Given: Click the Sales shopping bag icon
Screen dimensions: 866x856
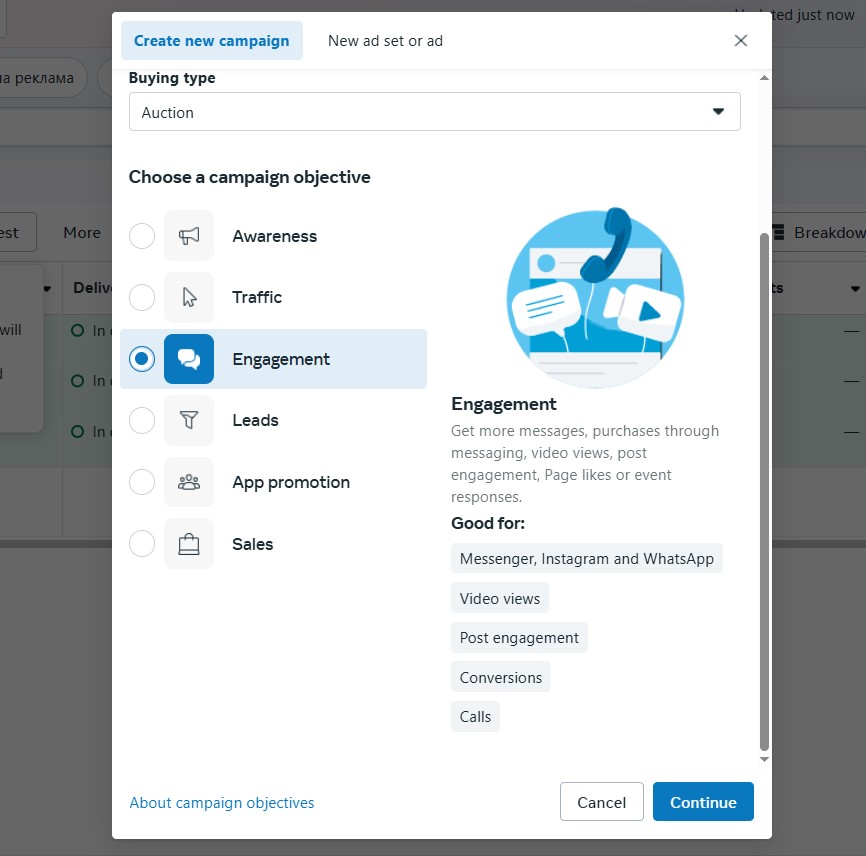Looking at the screenshot, I should click(x=189, y=544).
